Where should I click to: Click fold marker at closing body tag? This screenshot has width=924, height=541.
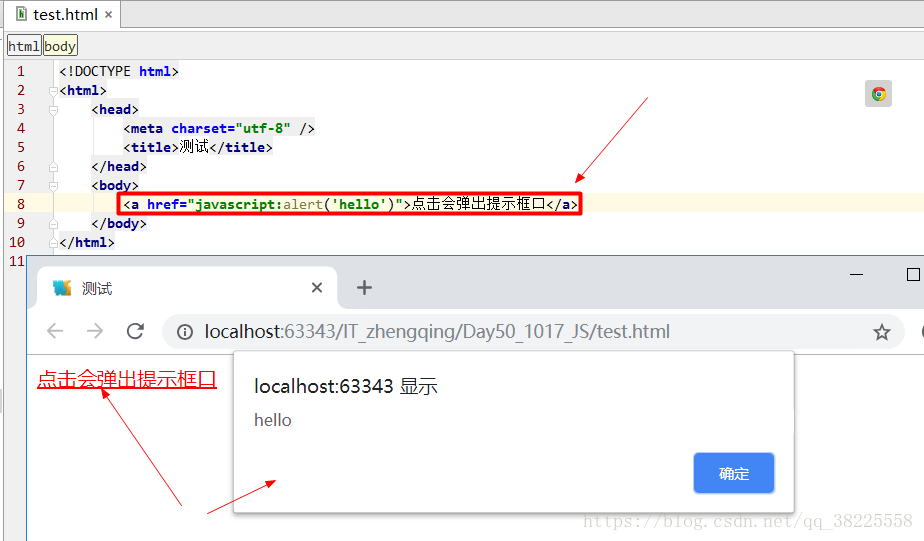tap(53, 224)
